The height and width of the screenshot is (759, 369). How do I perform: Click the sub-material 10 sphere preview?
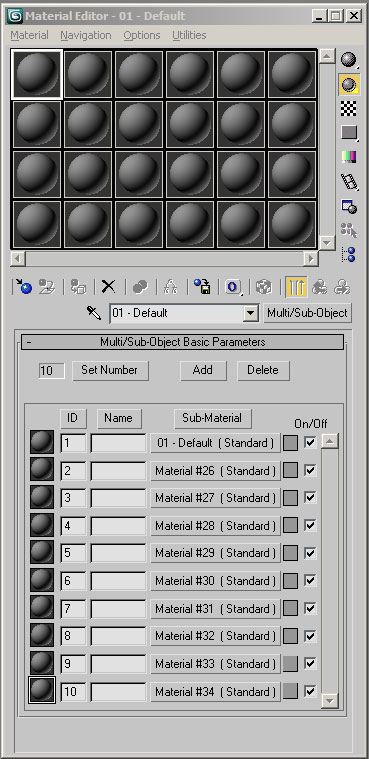click(42, 691)
